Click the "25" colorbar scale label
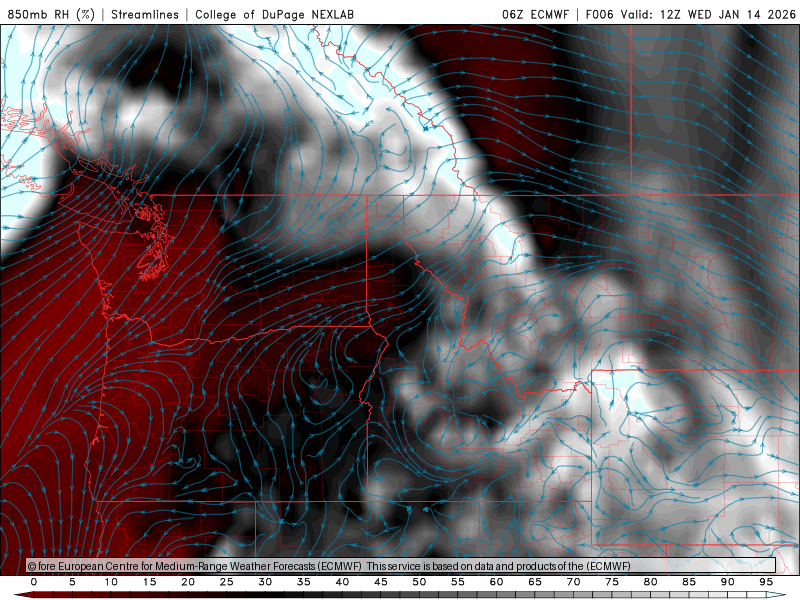This screenshot has height=600, width=800. coord(227,582)
